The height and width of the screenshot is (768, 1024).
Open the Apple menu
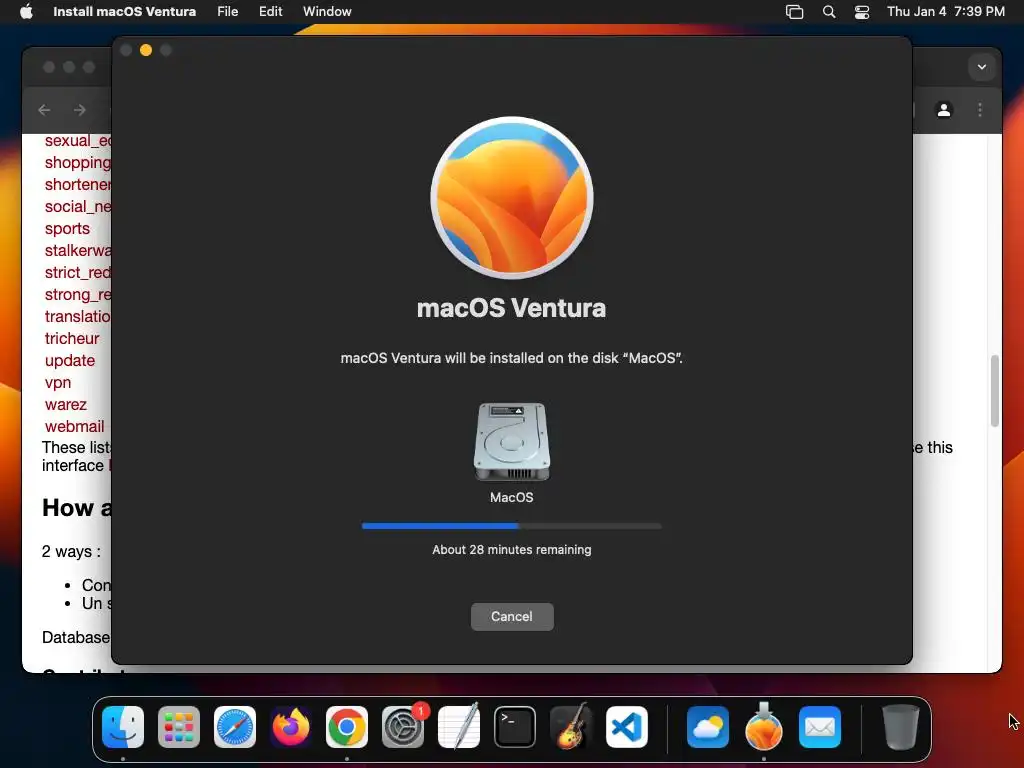point(26,11)
